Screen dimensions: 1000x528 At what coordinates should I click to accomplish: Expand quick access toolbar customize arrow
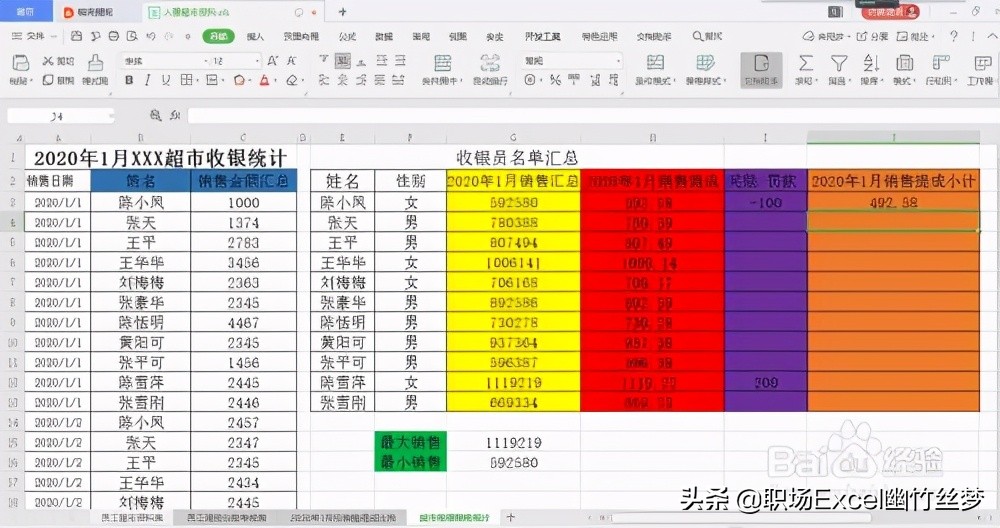(x=188, y=36)
